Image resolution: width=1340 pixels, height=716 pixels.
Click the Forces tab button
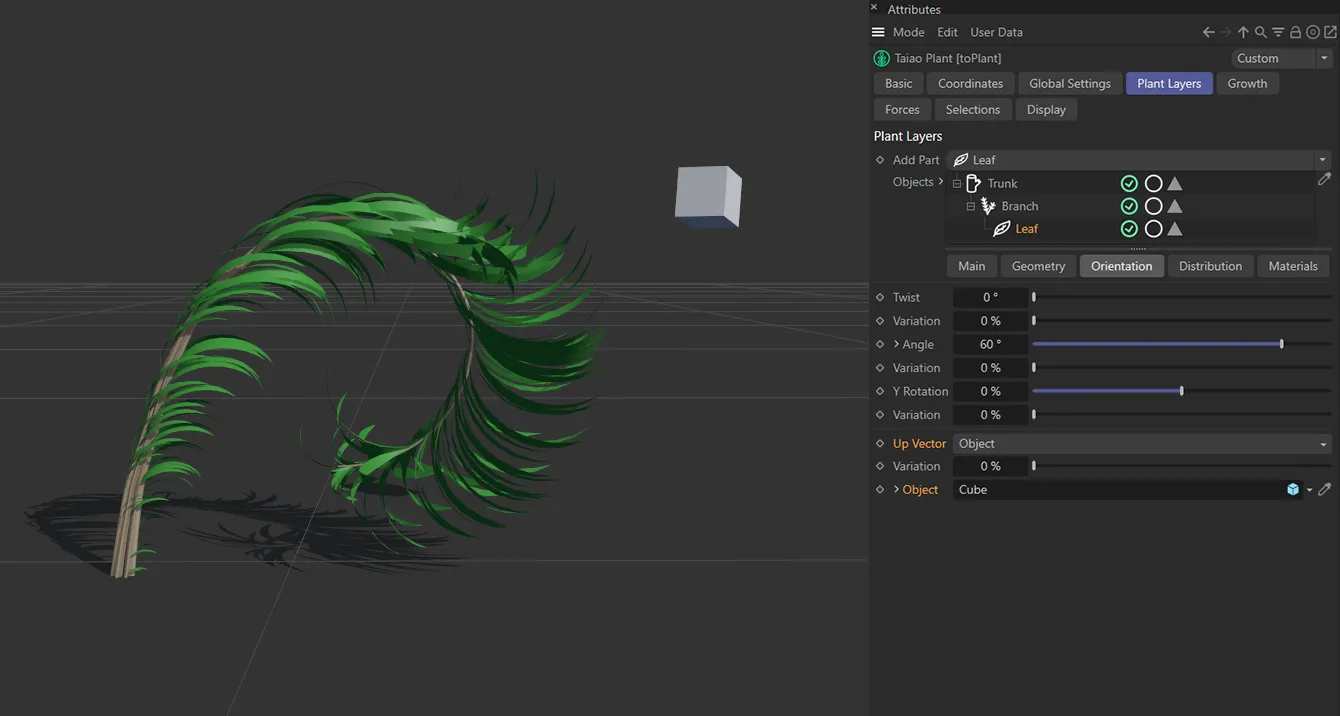[902, 110]
